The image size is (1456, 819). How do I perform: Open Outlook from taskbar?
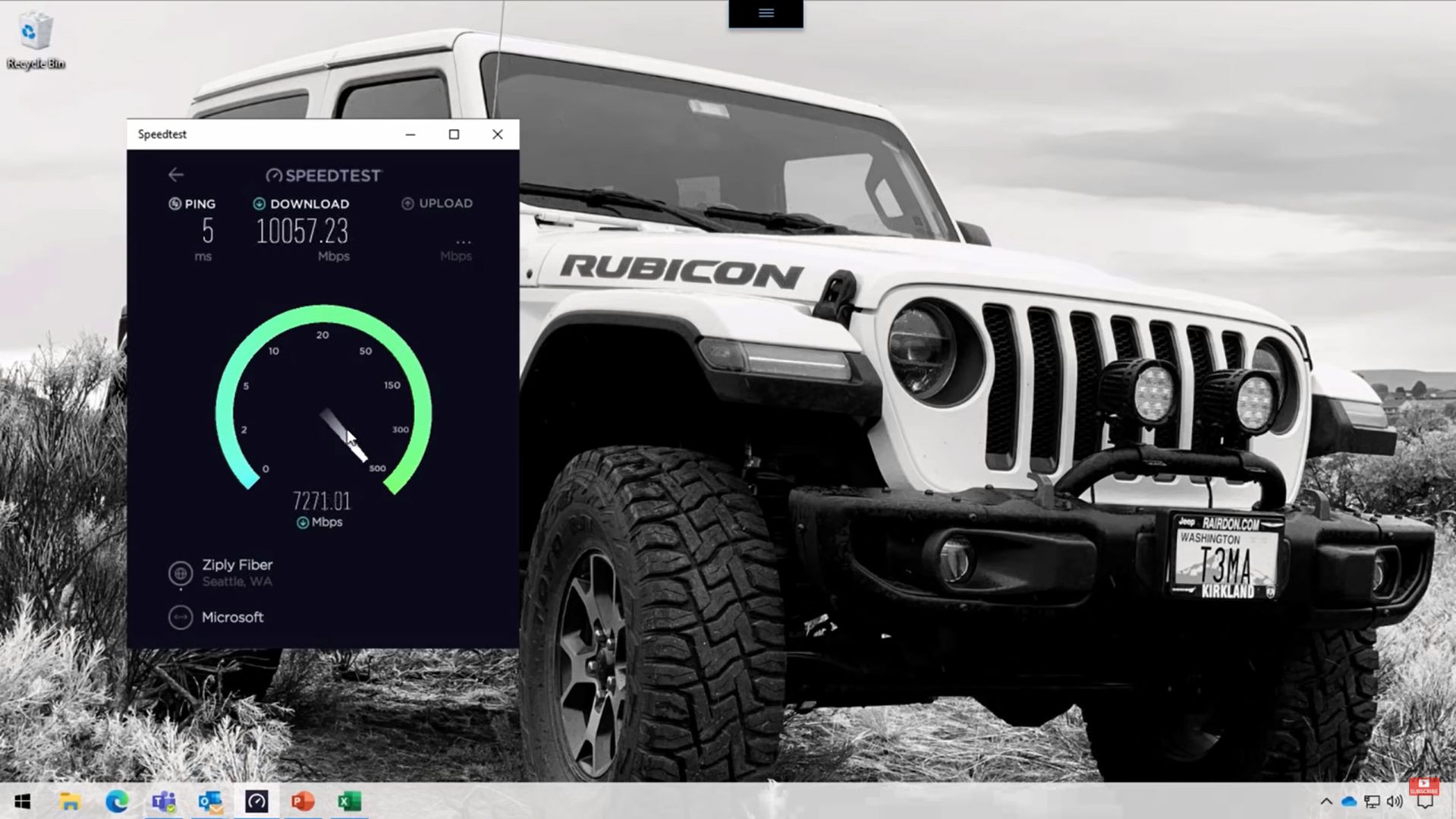(210, 802)
